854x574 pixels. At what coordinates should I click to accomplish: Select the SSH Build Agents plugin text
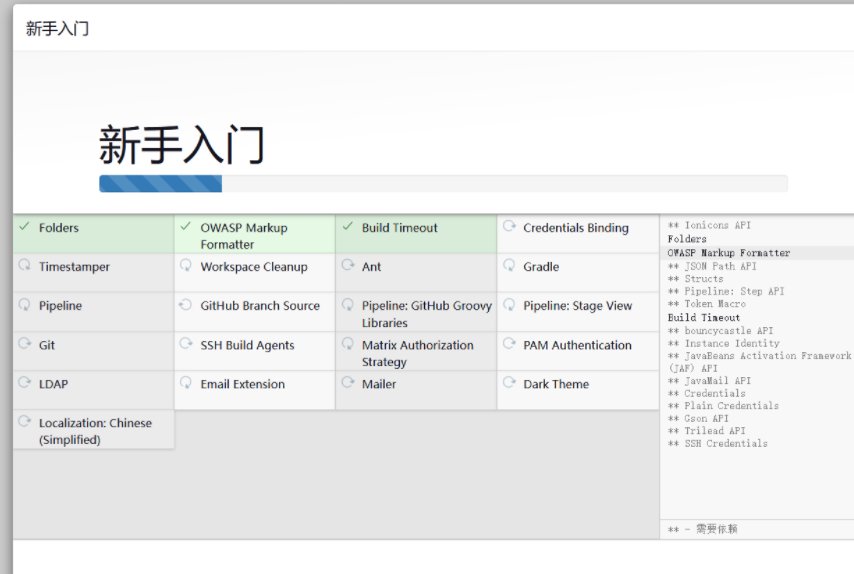point(247,345)
